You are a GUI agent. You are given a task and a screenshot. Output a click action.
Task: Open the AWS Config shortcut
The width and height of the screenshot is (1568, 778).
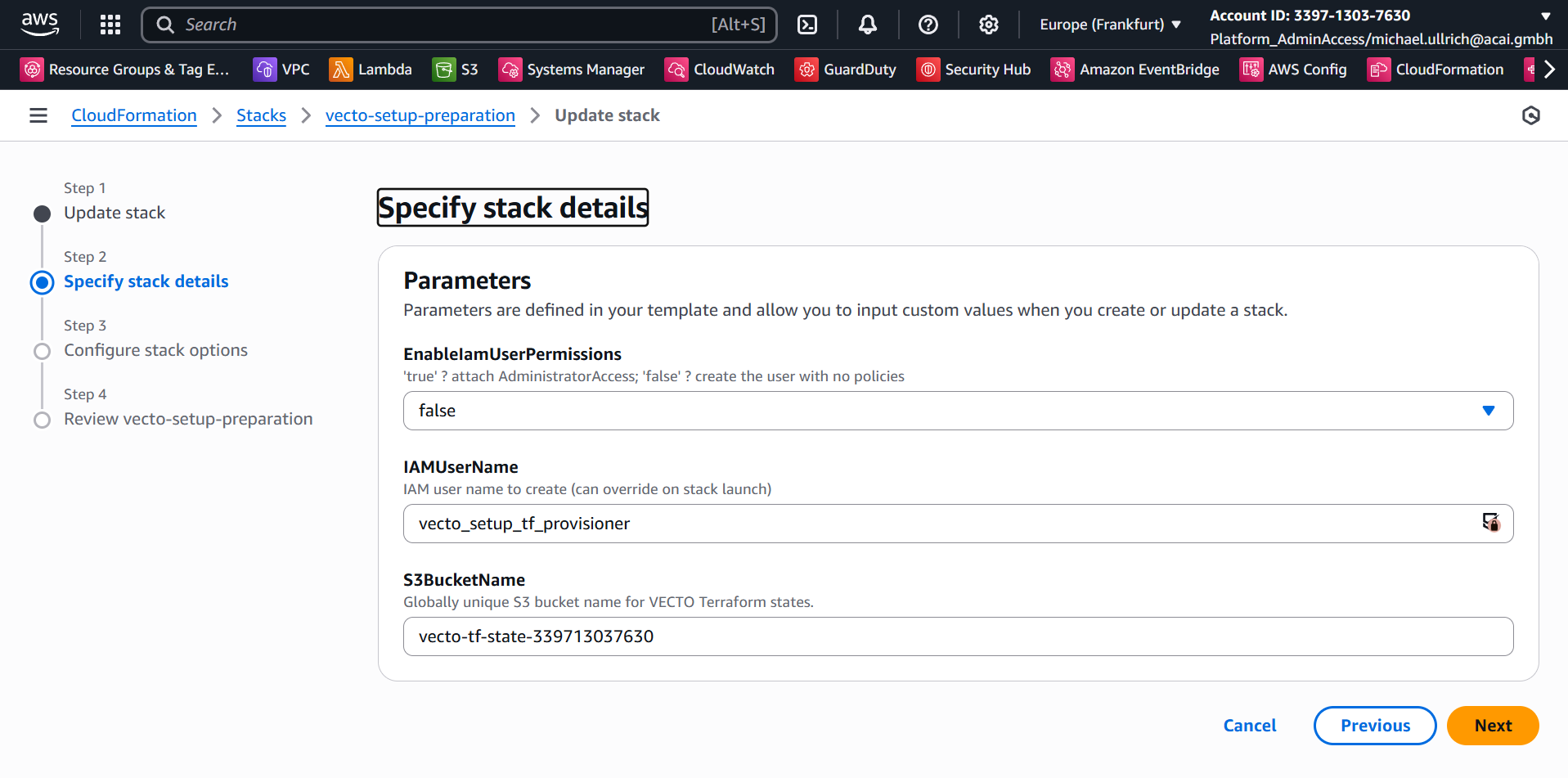coord(1294,70)
